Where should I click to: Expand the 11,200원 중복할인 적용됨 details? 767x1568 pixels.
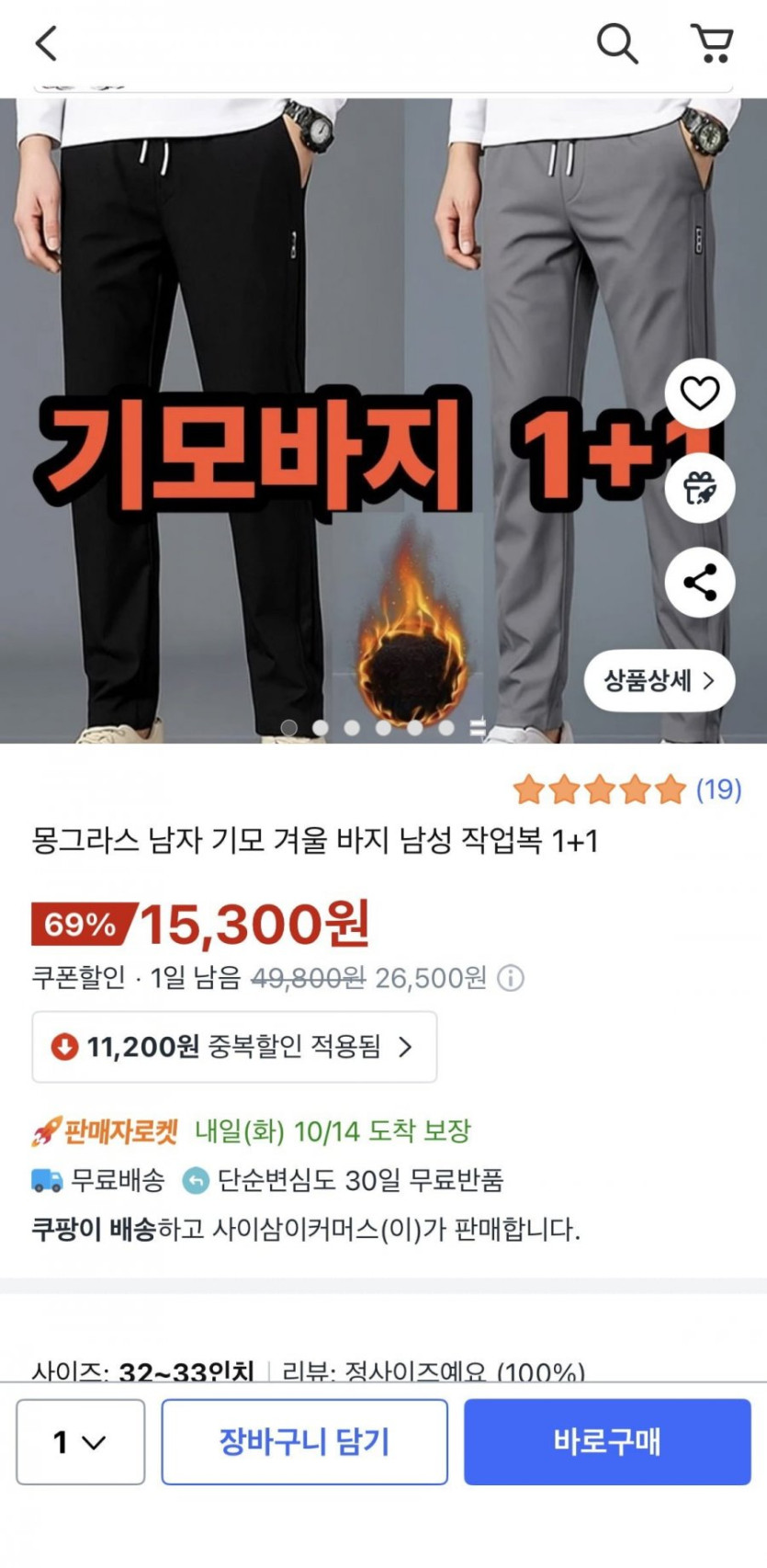point(234,1047)
